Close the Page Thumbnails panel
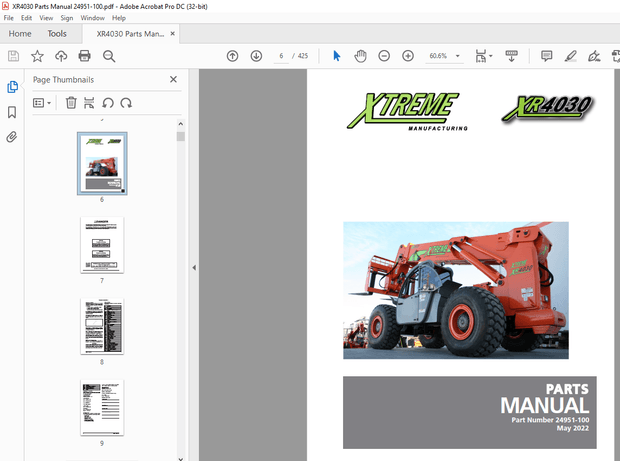Viewport: 620px width, 461px height. click(x=173, y=79)
